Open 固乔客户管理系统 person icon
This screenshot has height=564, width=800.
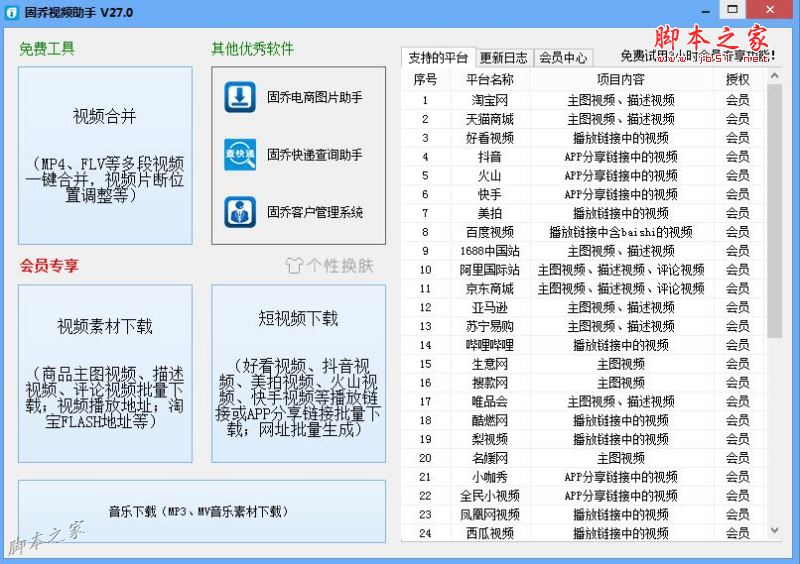240,212
